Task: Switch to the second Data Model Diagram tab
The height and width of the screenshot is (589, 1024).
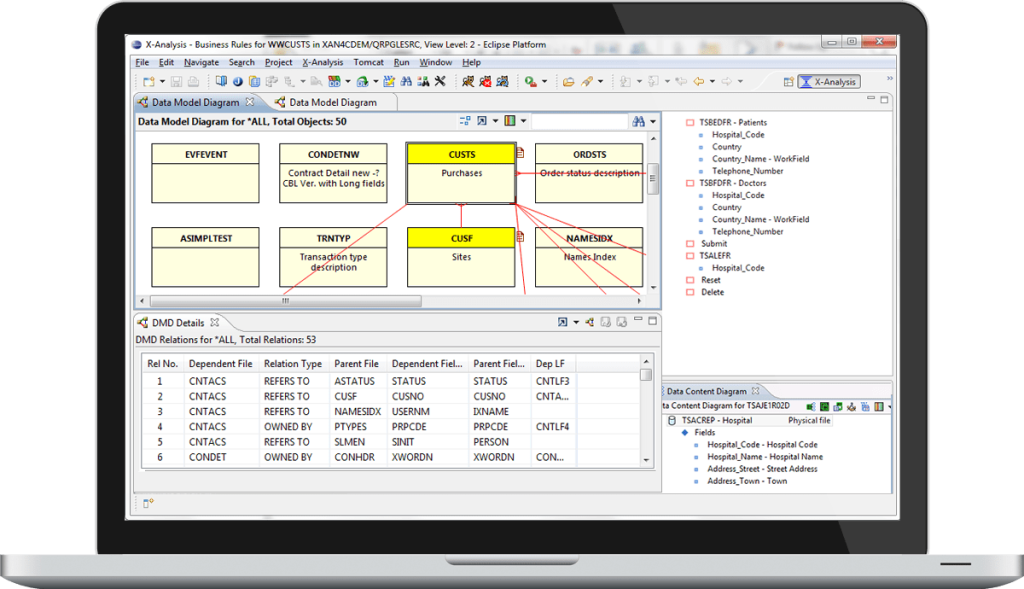Action: point(333,101)
